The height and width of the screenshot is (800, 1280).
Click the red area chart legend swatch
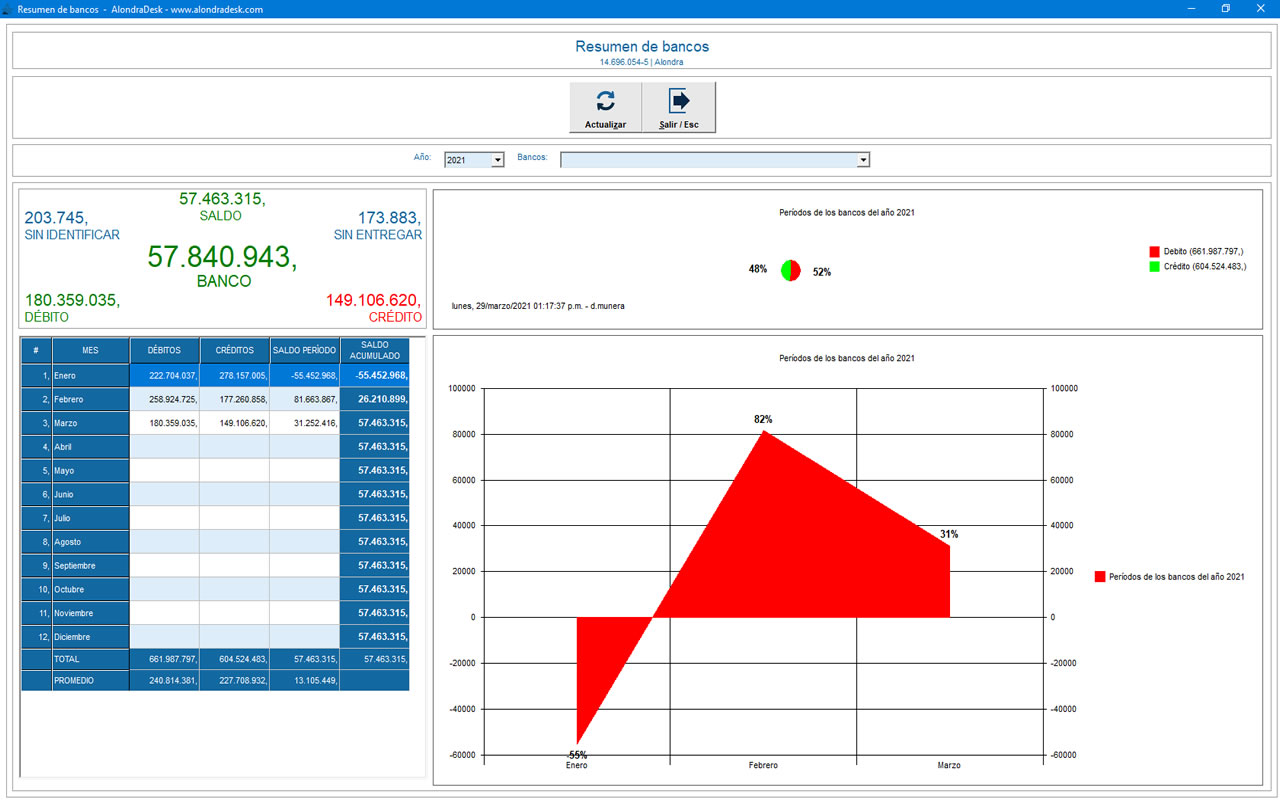(x=1100, y=577)
